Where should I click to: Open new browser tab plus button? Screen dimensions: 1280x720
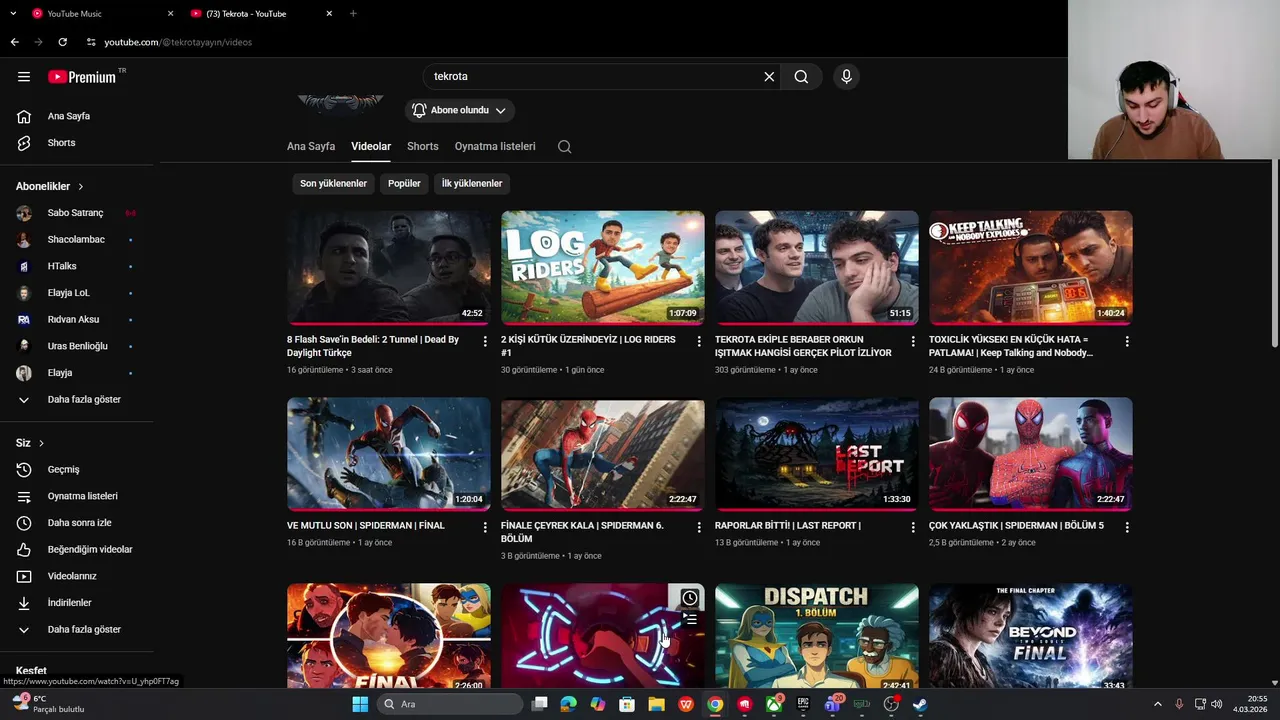[x=353, y=14]
